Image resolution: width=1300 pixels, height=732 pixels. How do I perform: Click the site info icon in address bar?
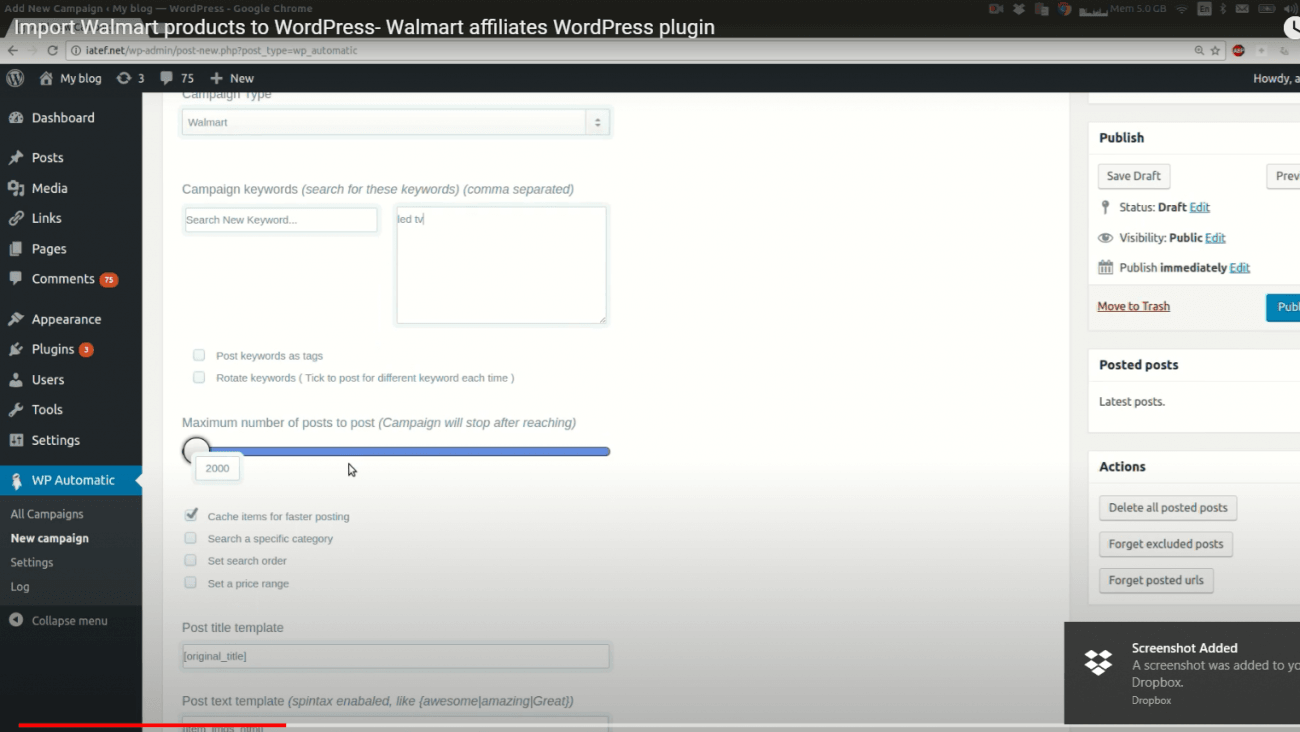coord(76,50)
